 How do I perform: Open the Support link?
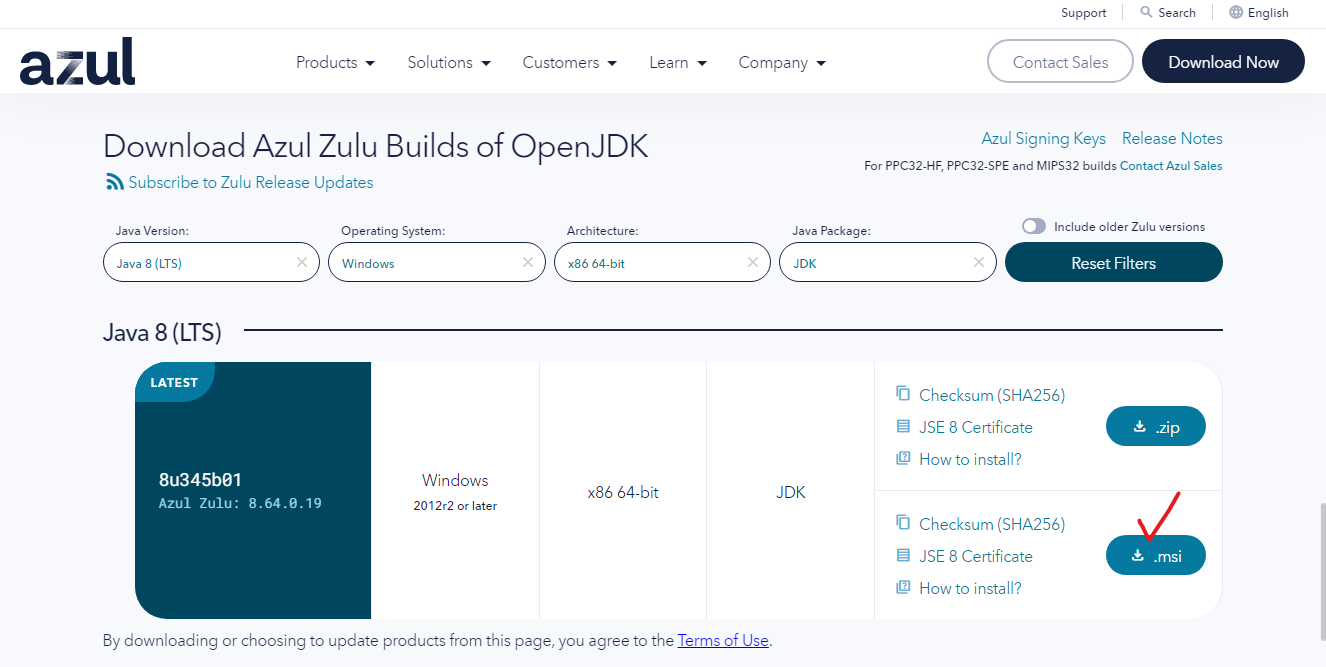[x=1084, y=13]
